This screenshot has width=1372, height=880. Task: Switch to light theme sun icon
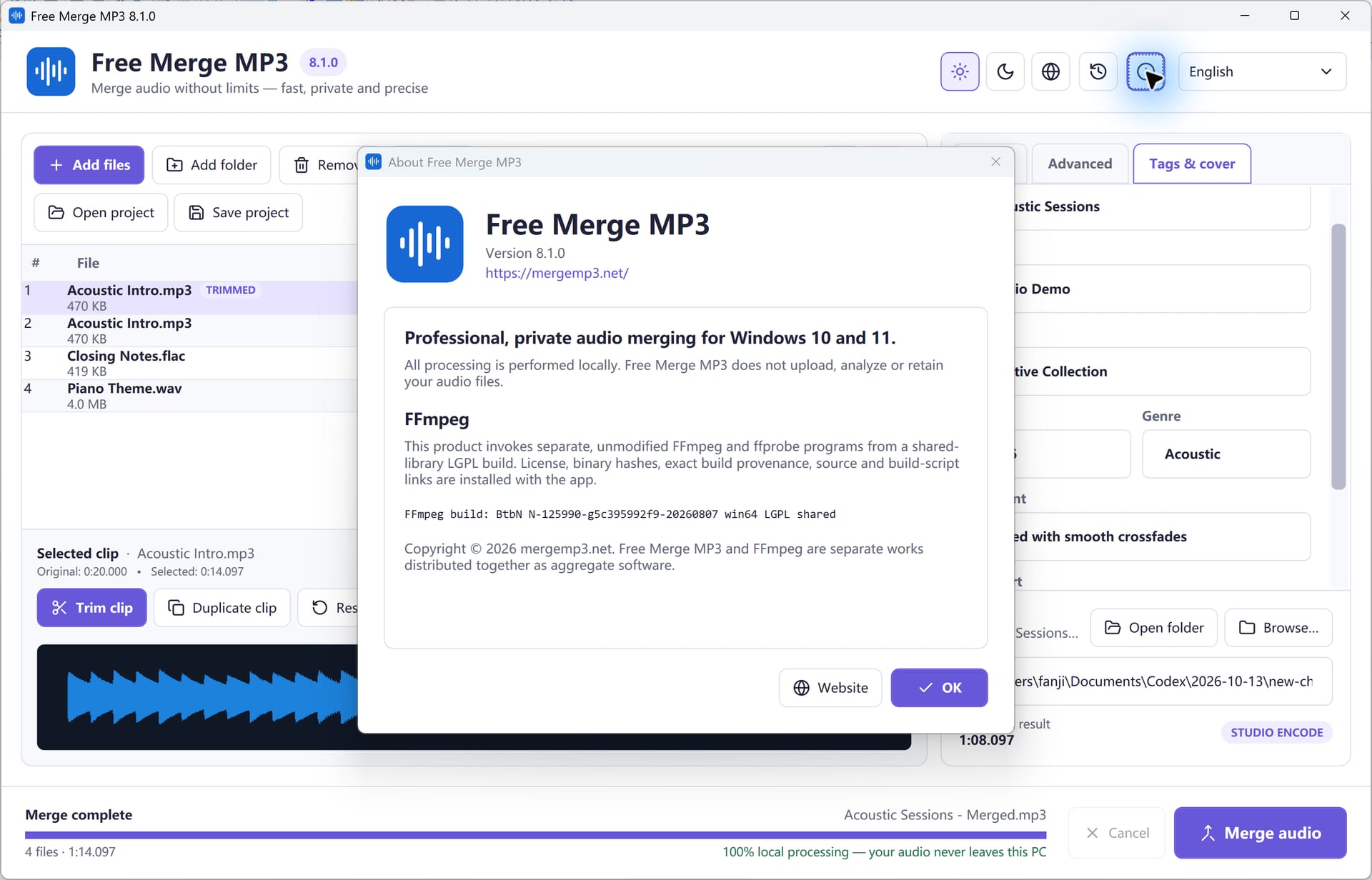(x=960, y=71)
